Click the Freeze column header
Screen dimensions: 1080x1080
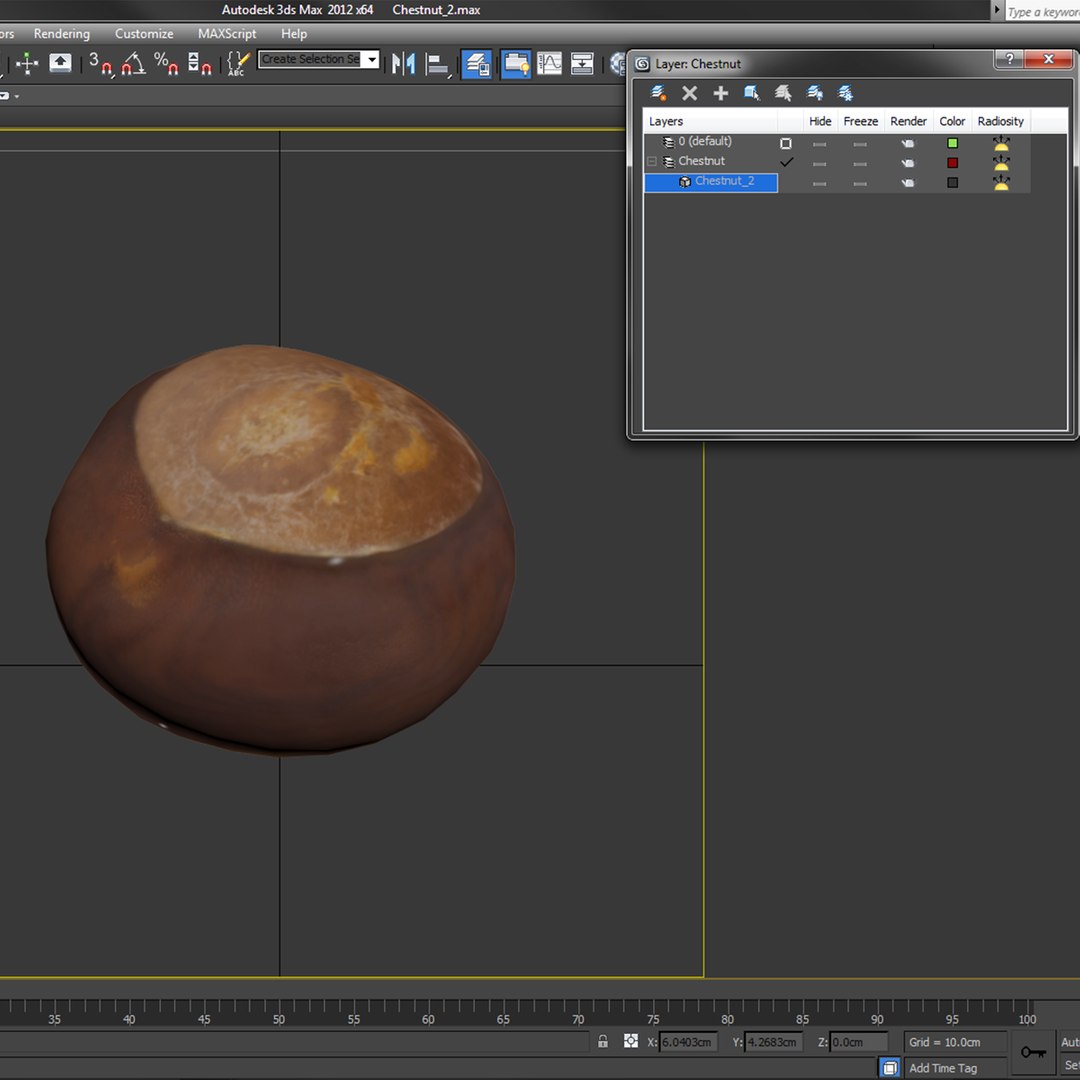click(860, 121)
